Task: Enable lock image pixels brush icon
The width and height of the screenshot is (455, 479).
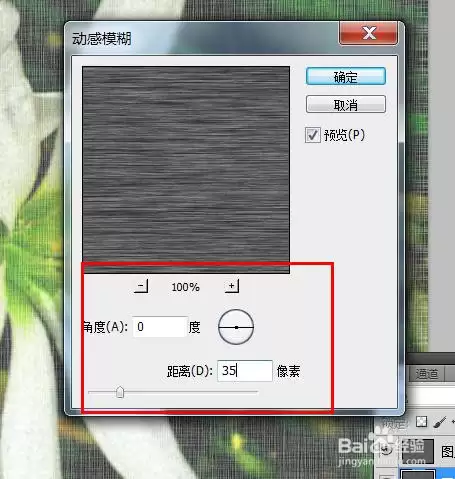Action: click(x=440, y=422)
